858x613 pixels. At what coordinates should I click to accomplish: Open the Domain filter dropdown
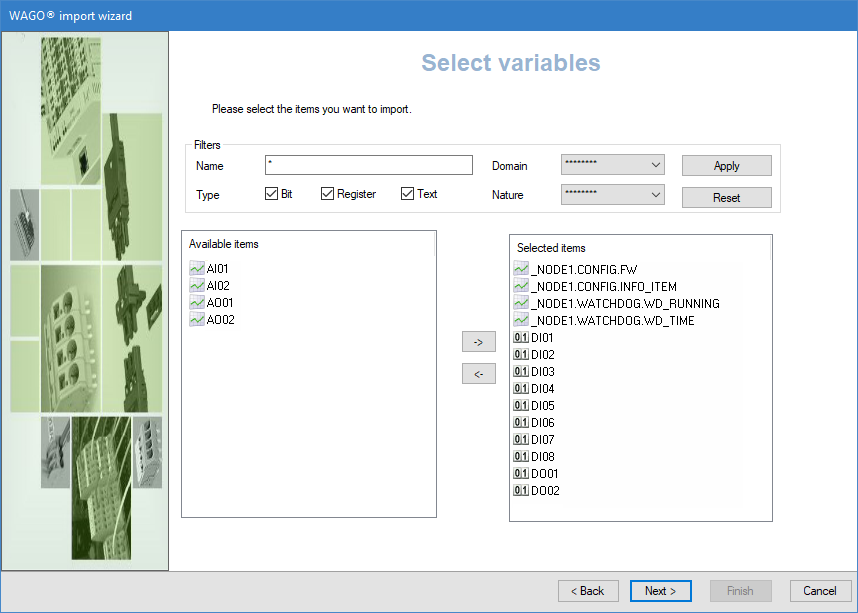click(x=613, y=165)
